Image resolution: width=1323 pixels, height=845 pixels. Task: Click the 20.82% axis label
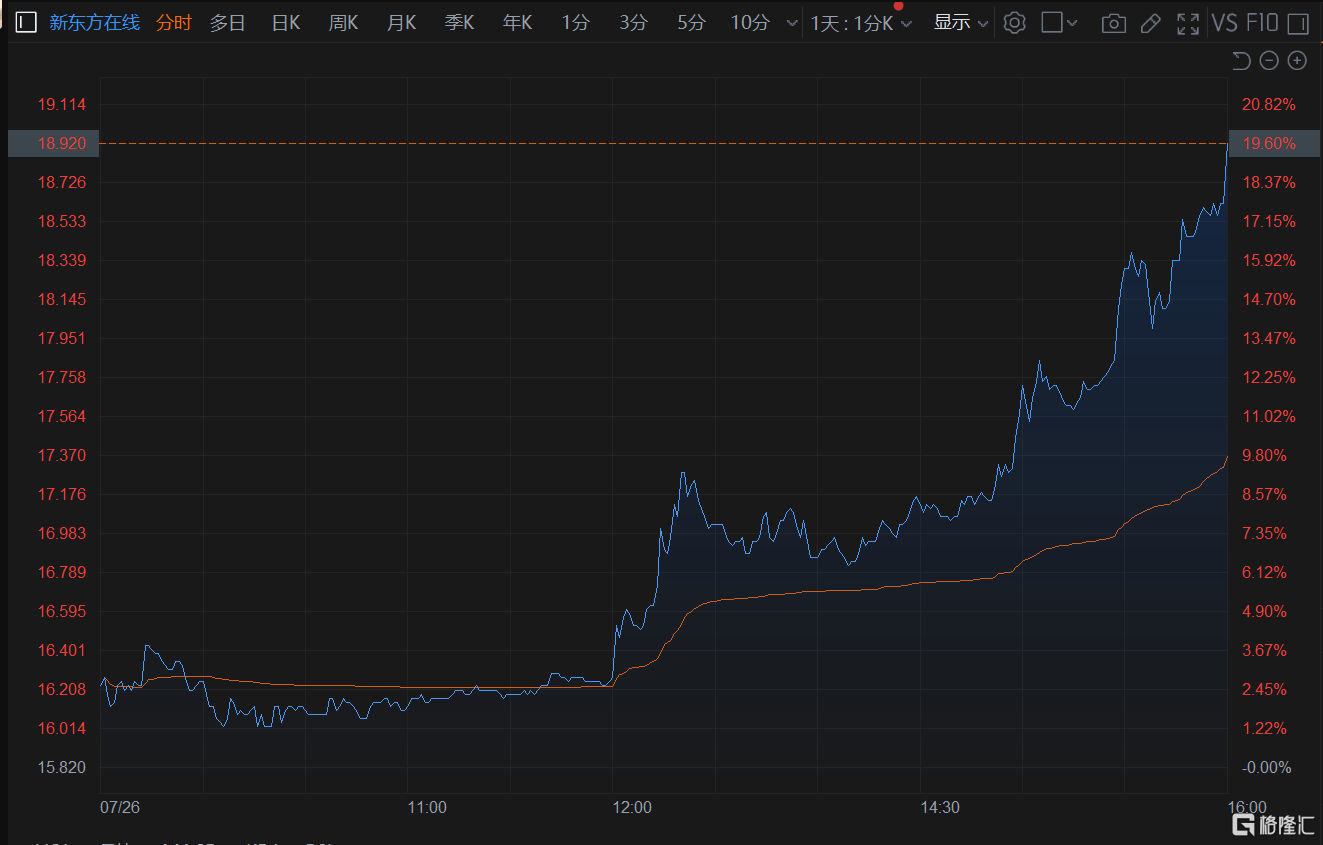pyautogui.click(x=1268, y=104)
